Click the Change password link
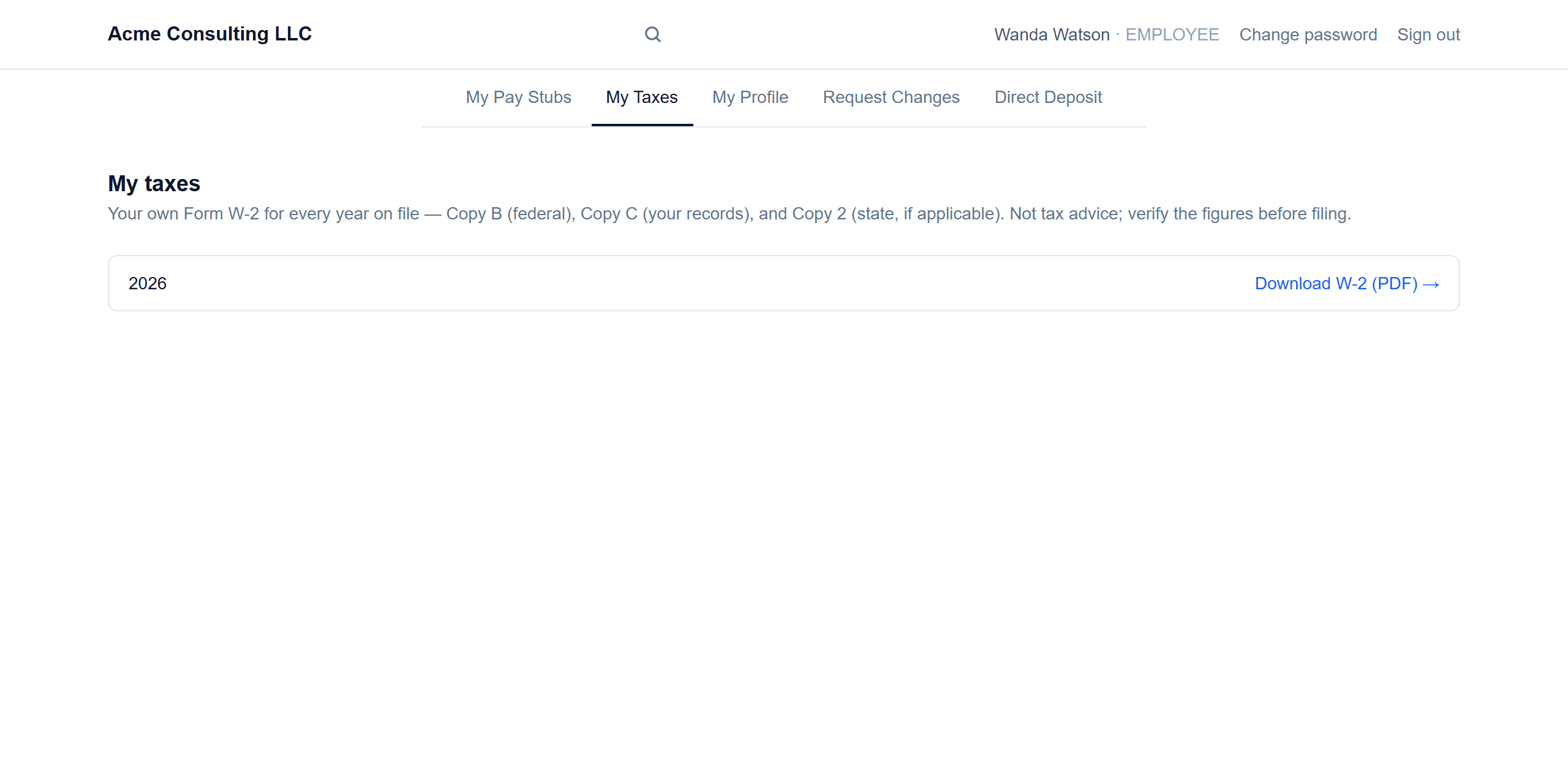The width and height of the screenshot is (1568, 760). (1308, 34)
